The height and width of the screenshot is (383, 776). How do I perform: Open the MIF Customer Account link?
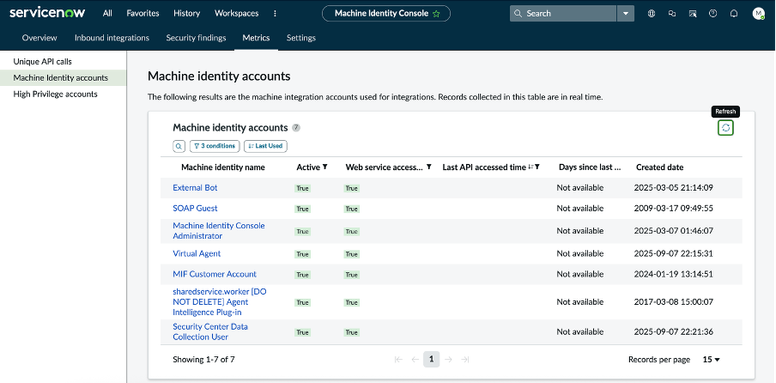214,274
